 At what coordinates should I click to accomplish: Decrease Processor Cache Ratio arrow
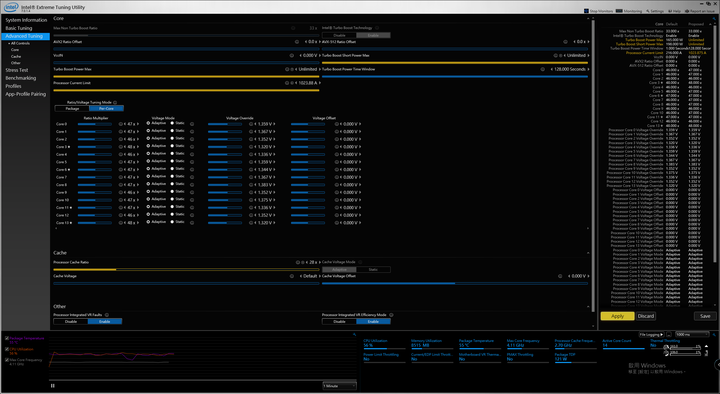point(308,262)
